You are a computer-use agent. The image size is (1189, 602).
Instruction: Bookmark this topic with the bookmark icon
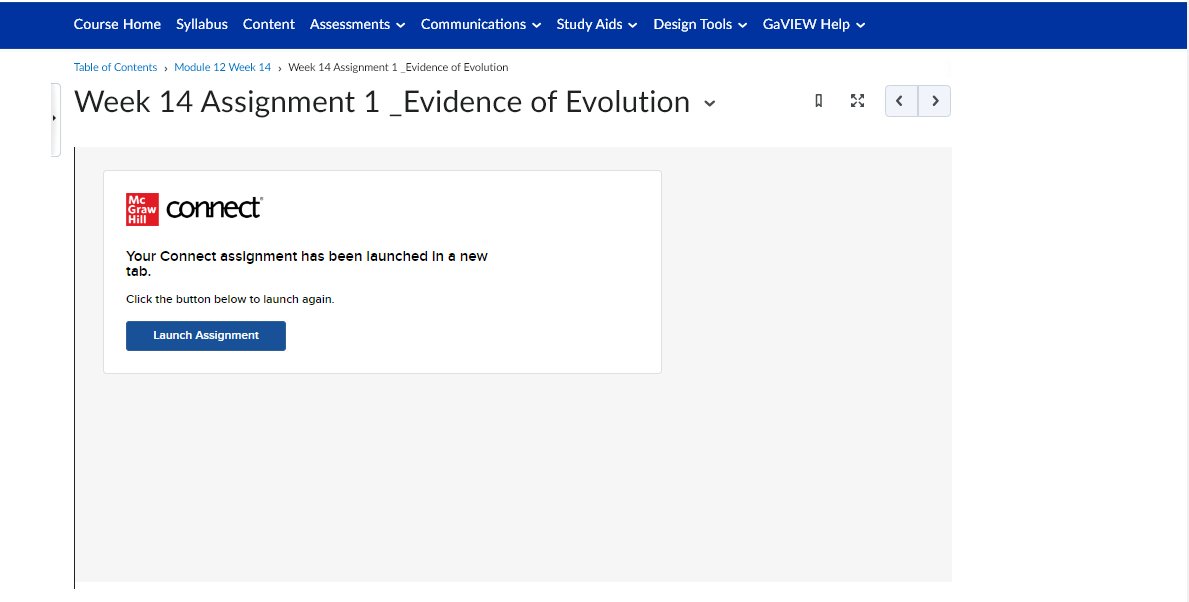click(x=818, y=101)
